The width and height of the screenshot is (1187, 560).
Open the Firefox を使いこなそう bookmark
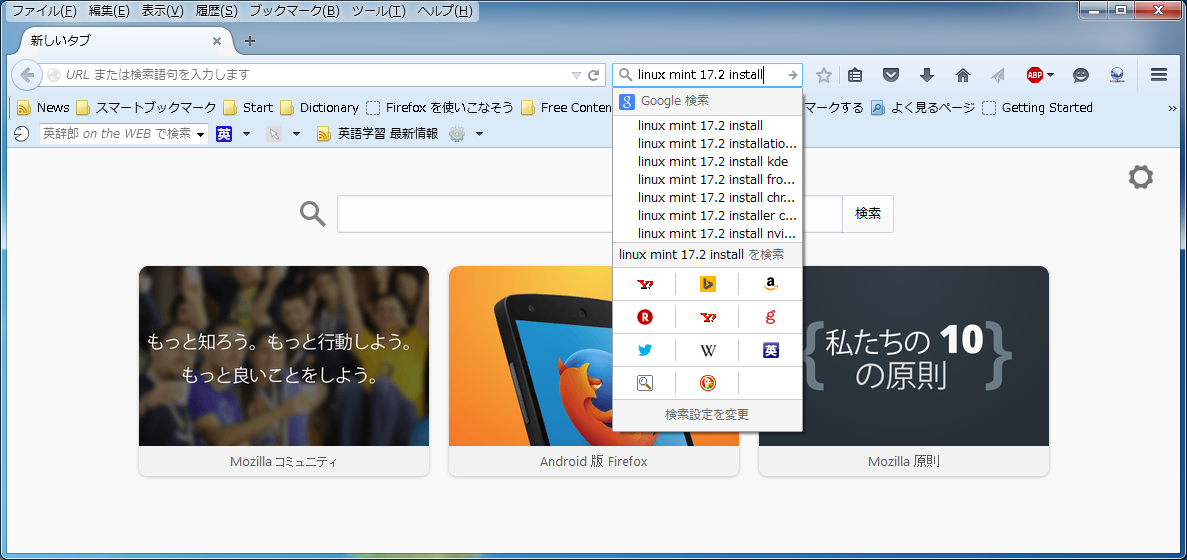click(x=440, y=107)
